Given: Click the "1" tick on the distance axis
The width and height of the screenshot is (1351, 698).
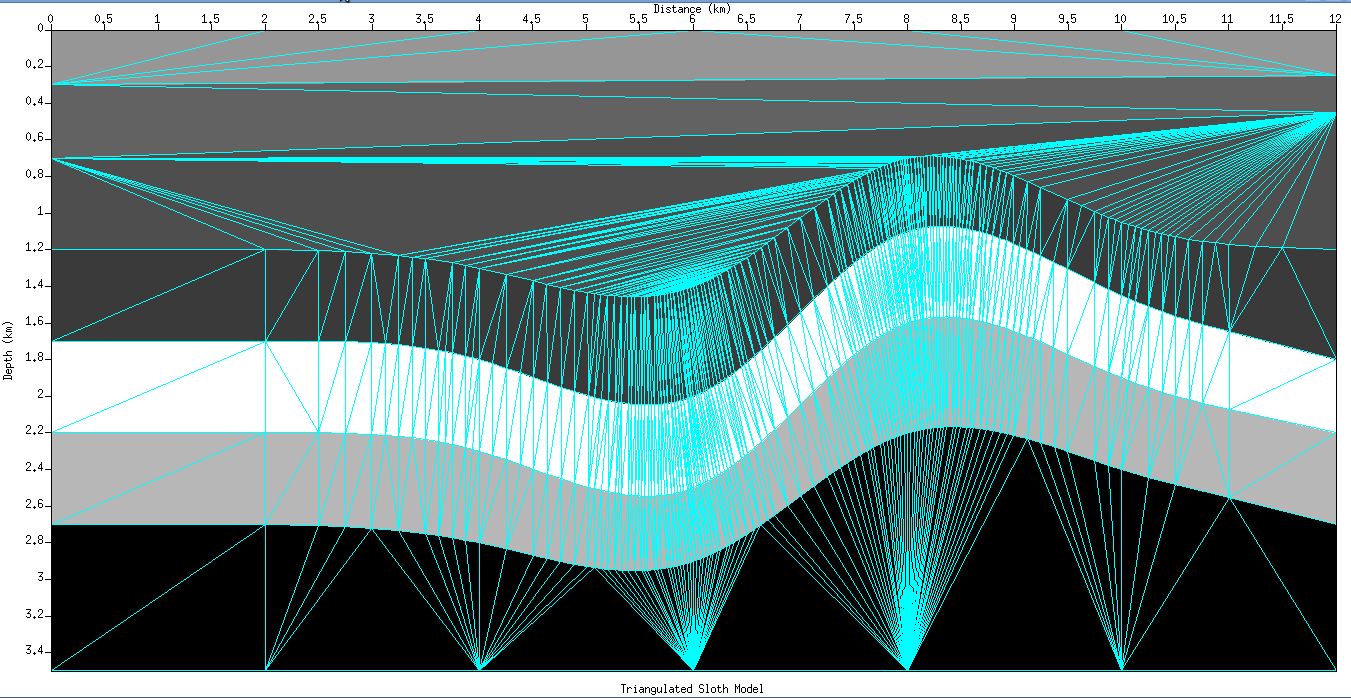Looking at the screenshot, I should pyautogui.click(x=158, y=19).
